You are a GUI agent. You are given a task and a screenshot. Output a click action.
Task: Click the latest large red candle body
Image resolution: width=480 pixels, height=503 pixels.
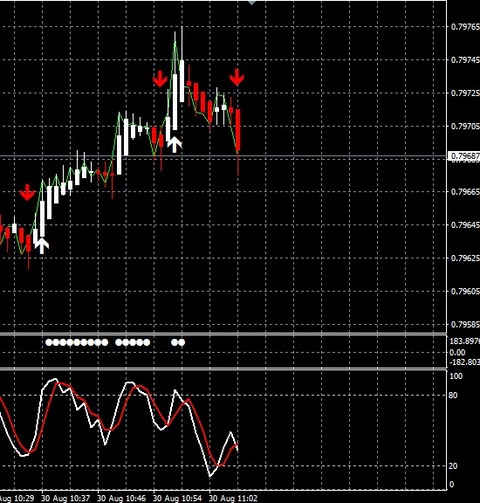coord(238,129)
